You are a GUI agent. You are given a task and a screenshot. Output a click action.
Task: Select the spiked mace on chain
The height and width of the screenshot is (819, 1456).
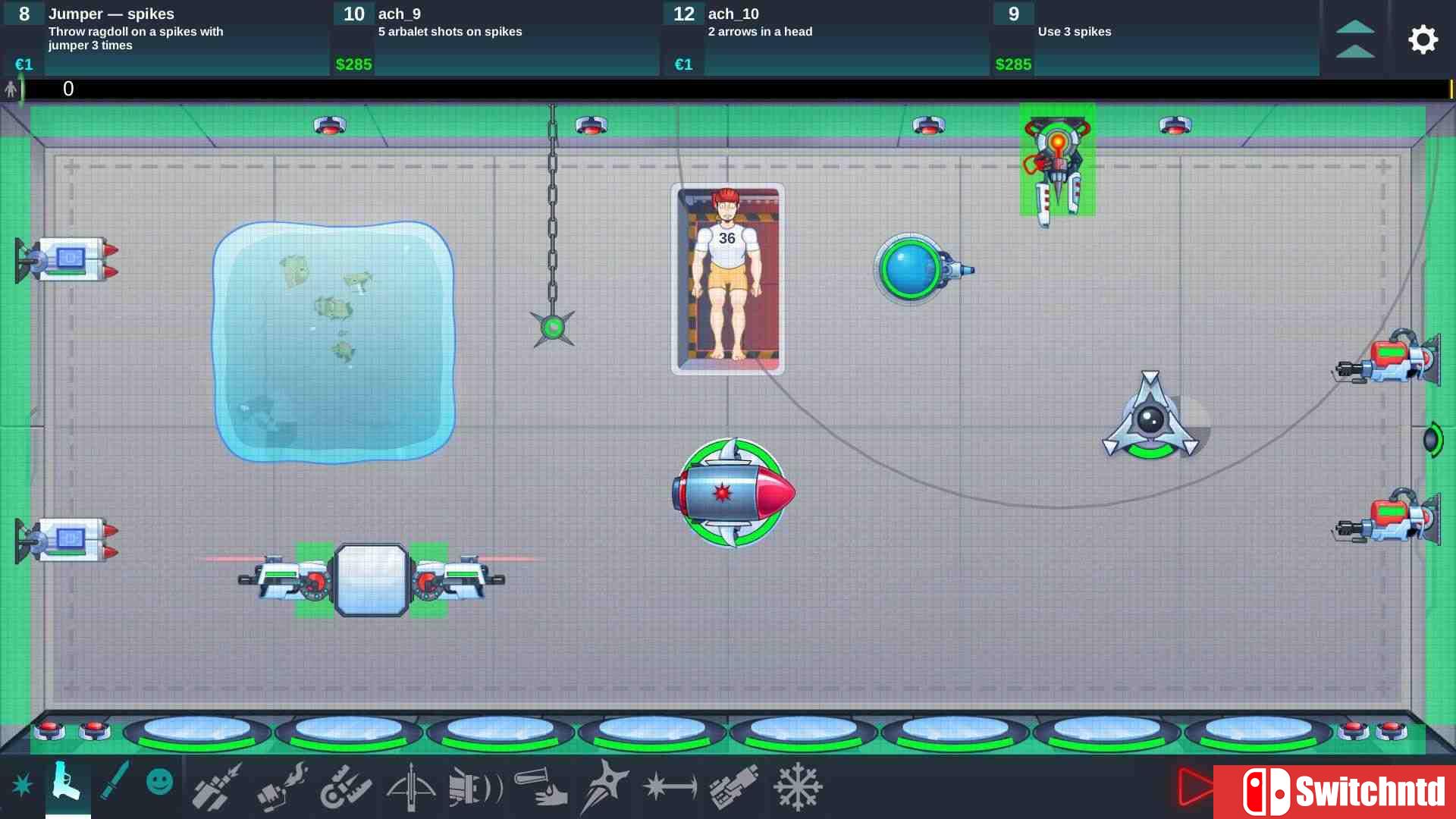(x=553, y=328)
